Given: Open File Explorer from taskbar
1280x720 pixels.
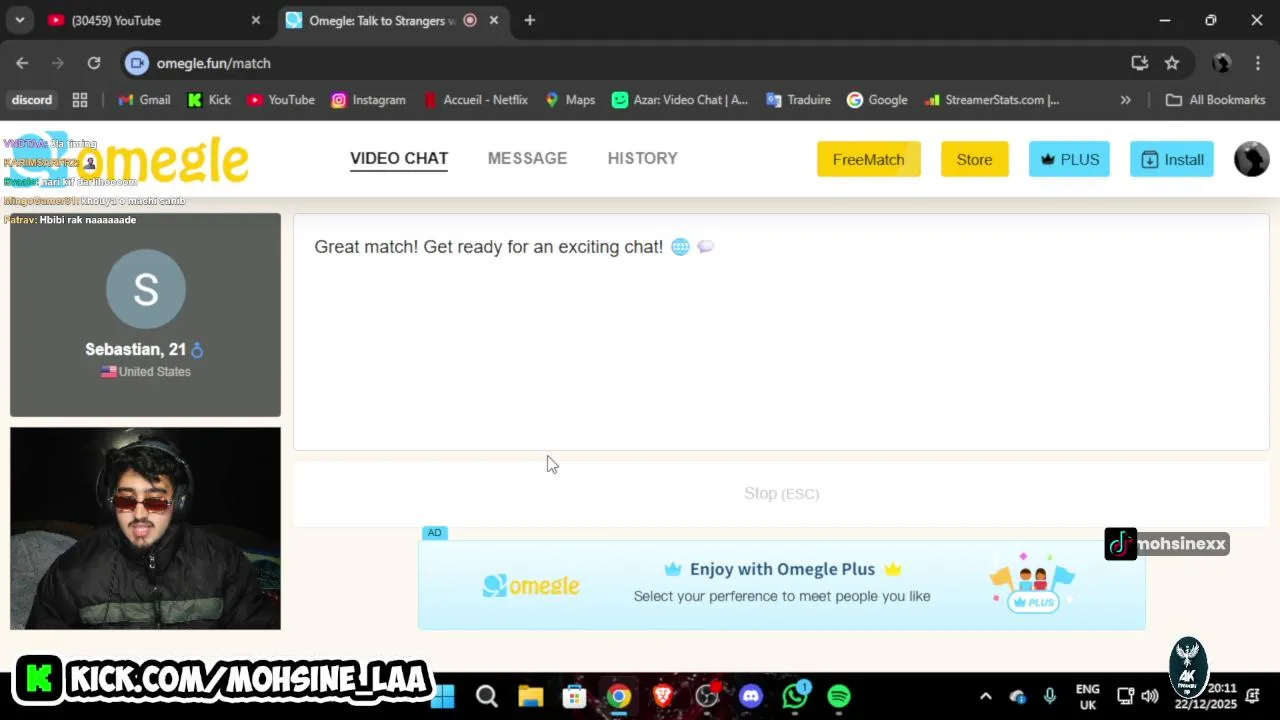Looking at the screenshot, I should 530,696.
